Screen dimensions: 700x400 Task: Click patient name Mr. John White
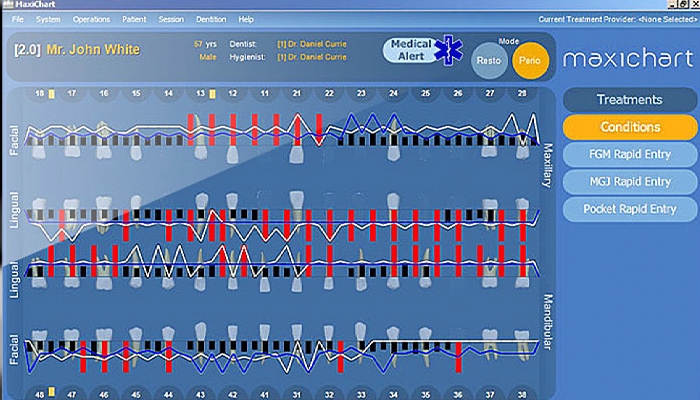91,49
